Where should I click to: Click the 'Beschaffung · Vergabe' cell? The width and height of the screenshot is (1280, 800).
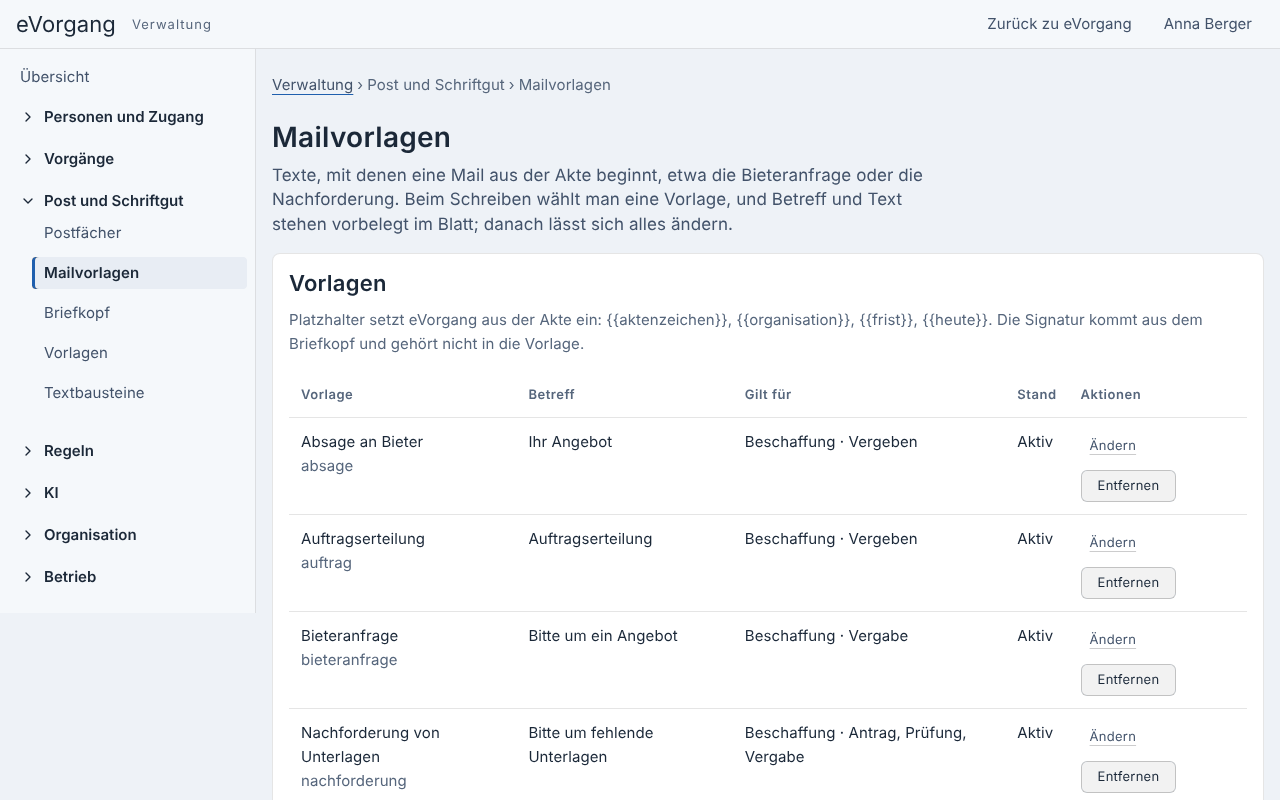(x=826, y=636)
